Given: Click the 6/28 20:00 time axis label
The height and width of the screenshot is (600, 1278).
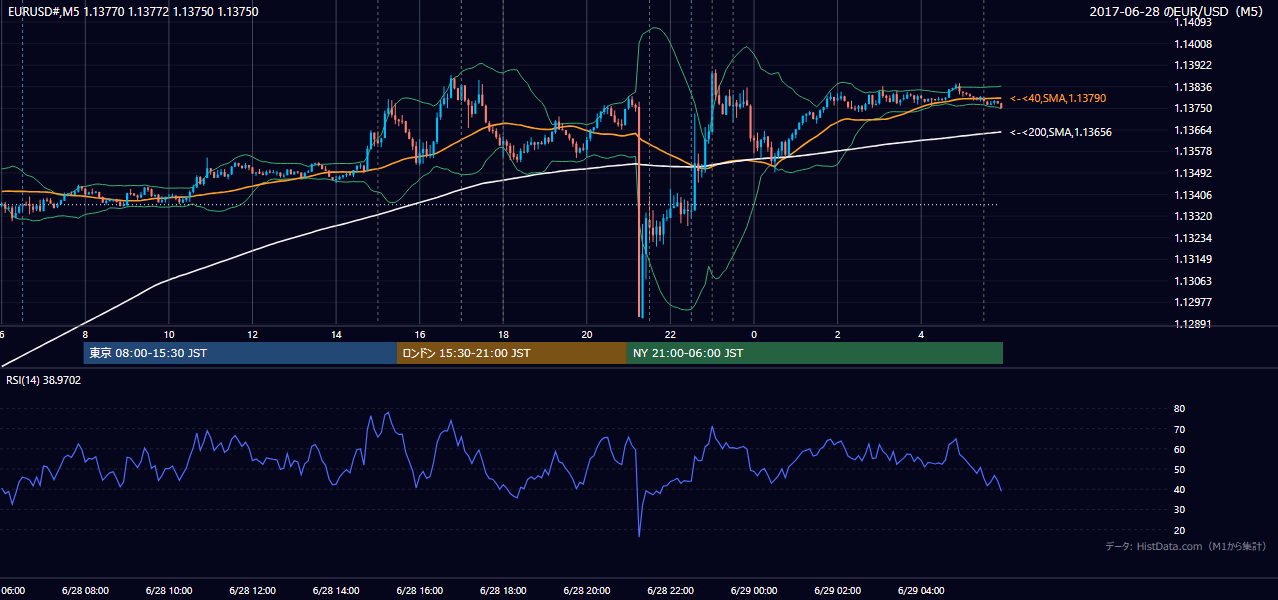Looking at the screenshot, I should pos(587,591).
